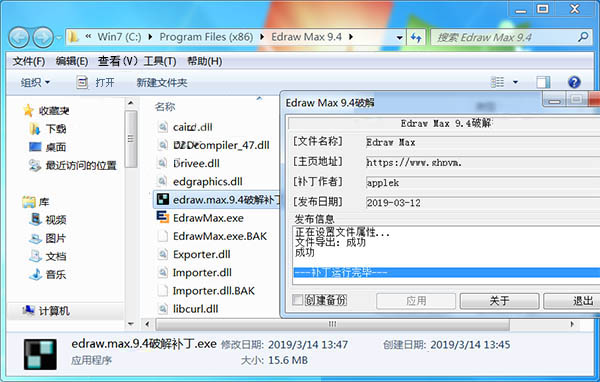600x382 pixels.
Task: Open the 工具(T) menu
Action: pos(160,61)
